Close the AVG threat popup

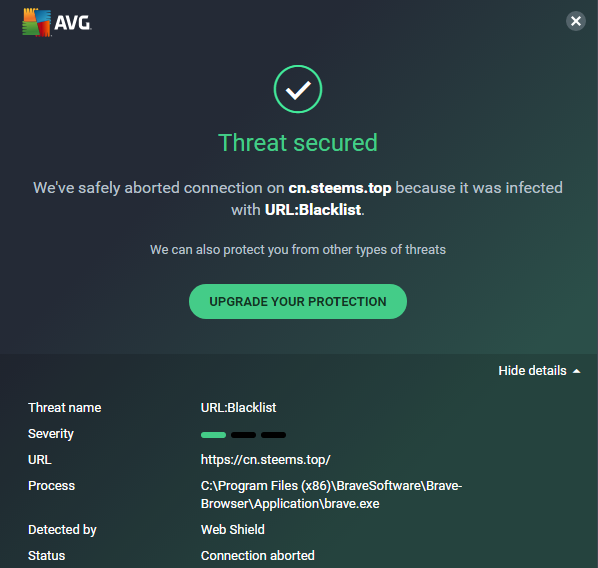pos(575,21)
